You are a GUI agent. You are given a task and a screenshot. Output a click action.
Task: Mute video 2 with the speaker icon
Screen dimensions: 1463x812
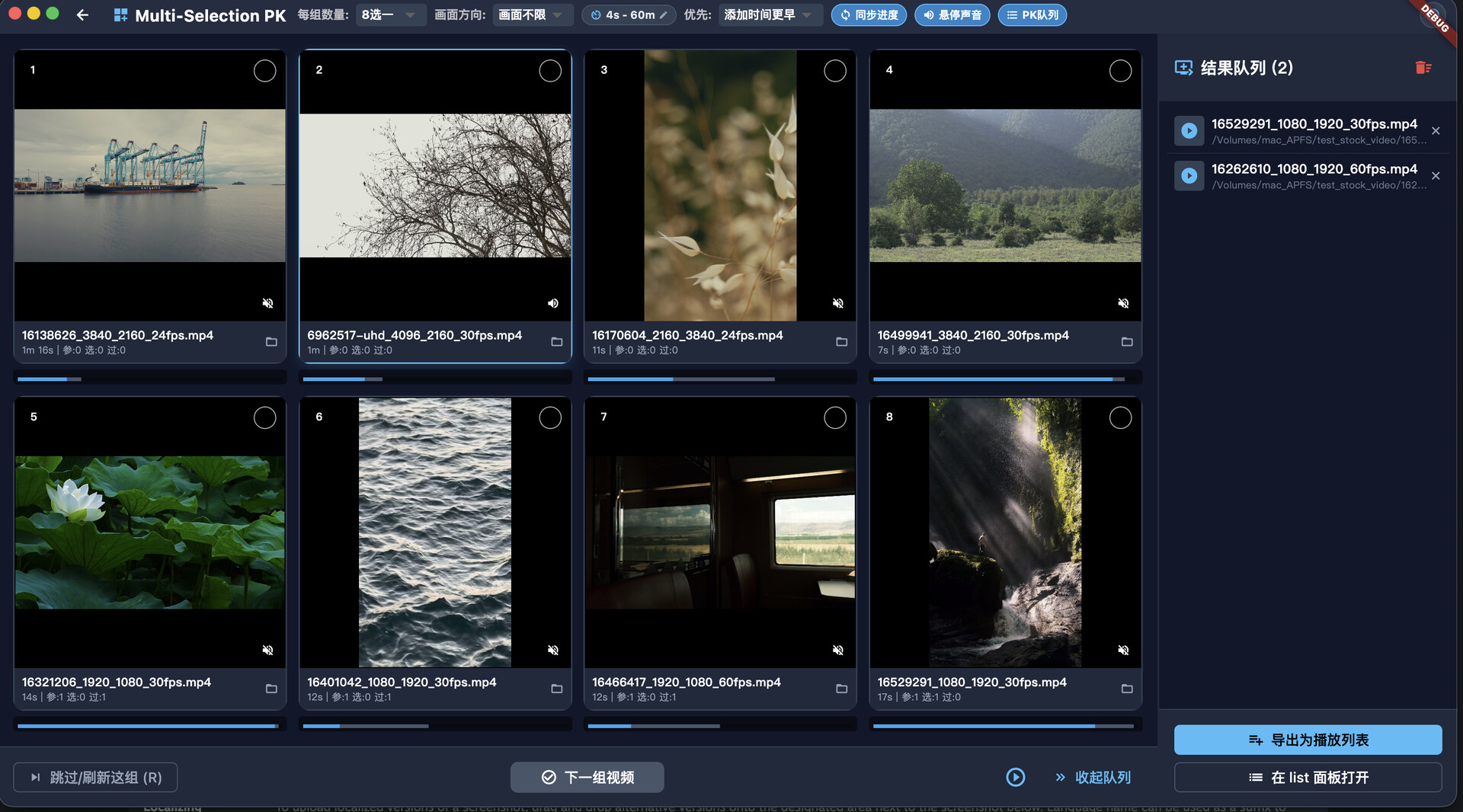[x=553, y=303]
